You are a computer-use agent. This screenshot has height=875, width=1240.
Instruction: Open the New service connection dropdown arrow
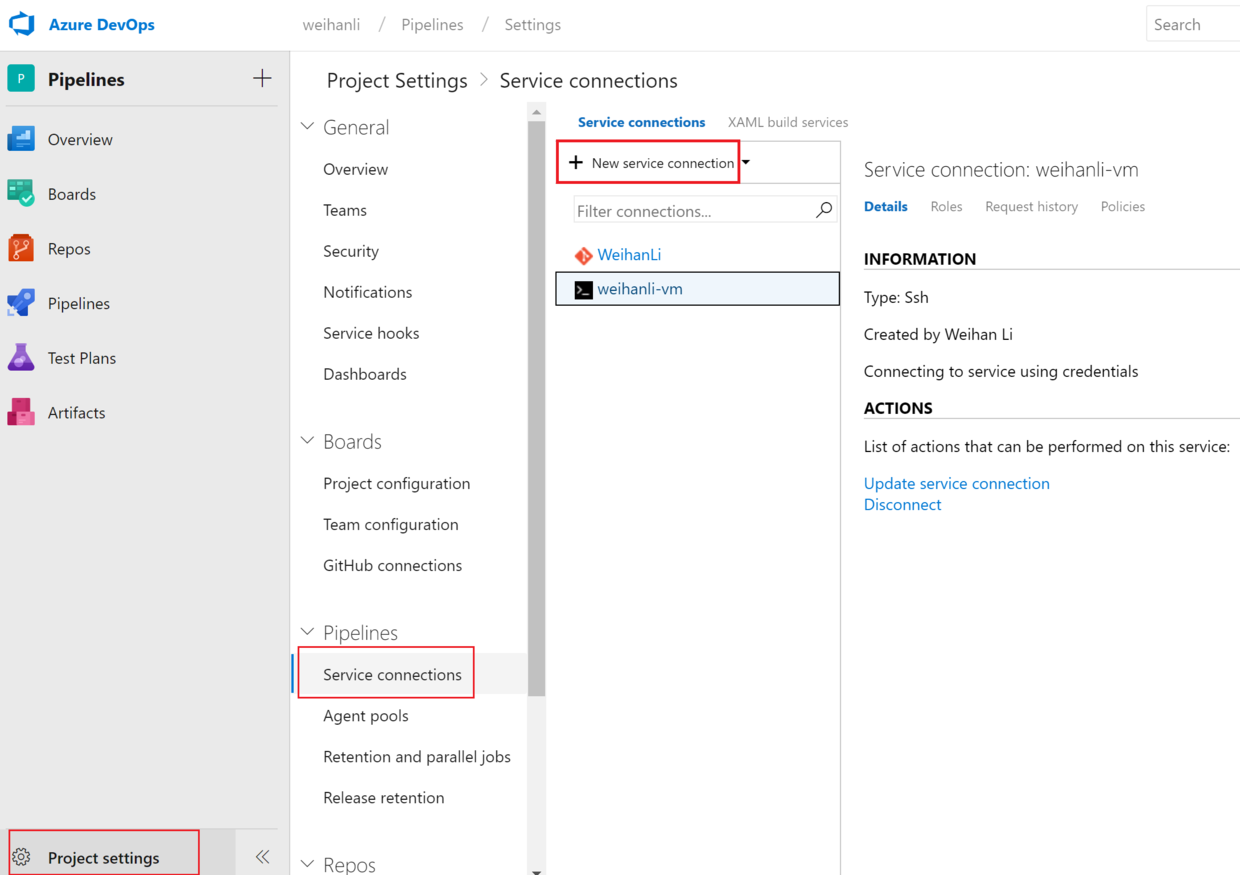pos(746,162)
